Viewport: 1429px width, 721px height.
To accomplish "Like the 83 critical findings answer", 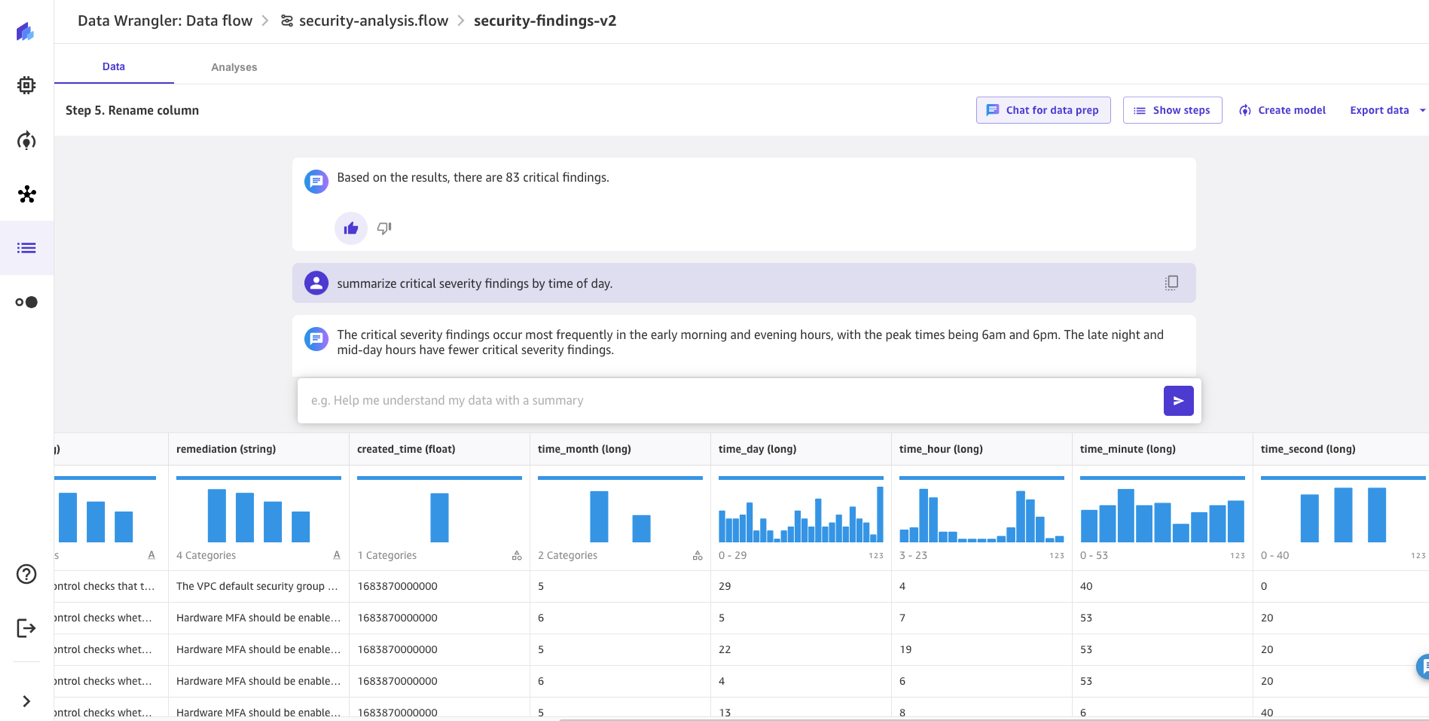I will point(351,228).
